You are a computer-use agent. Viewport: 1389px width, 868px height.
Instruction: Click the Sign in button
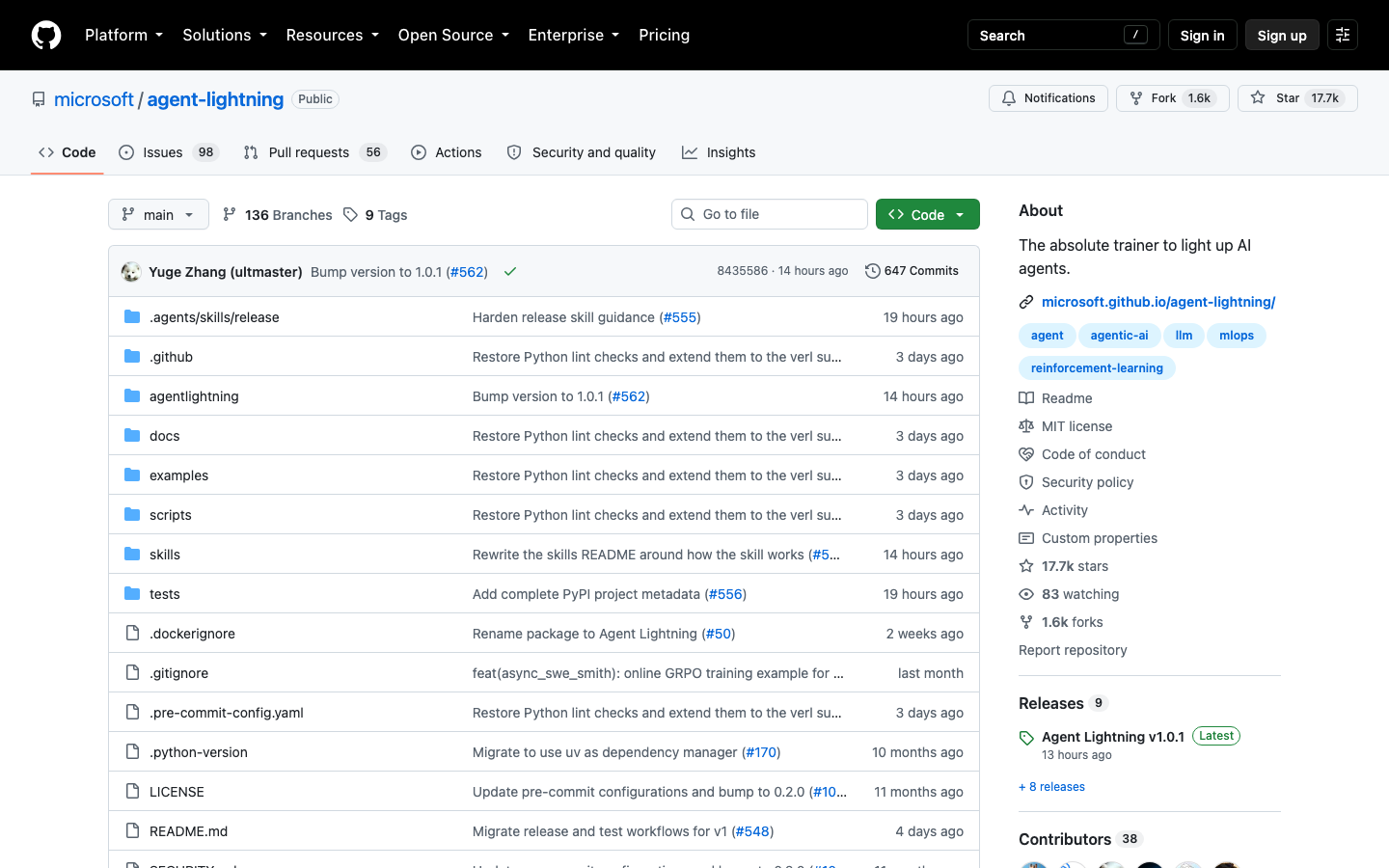point(1202,35)
